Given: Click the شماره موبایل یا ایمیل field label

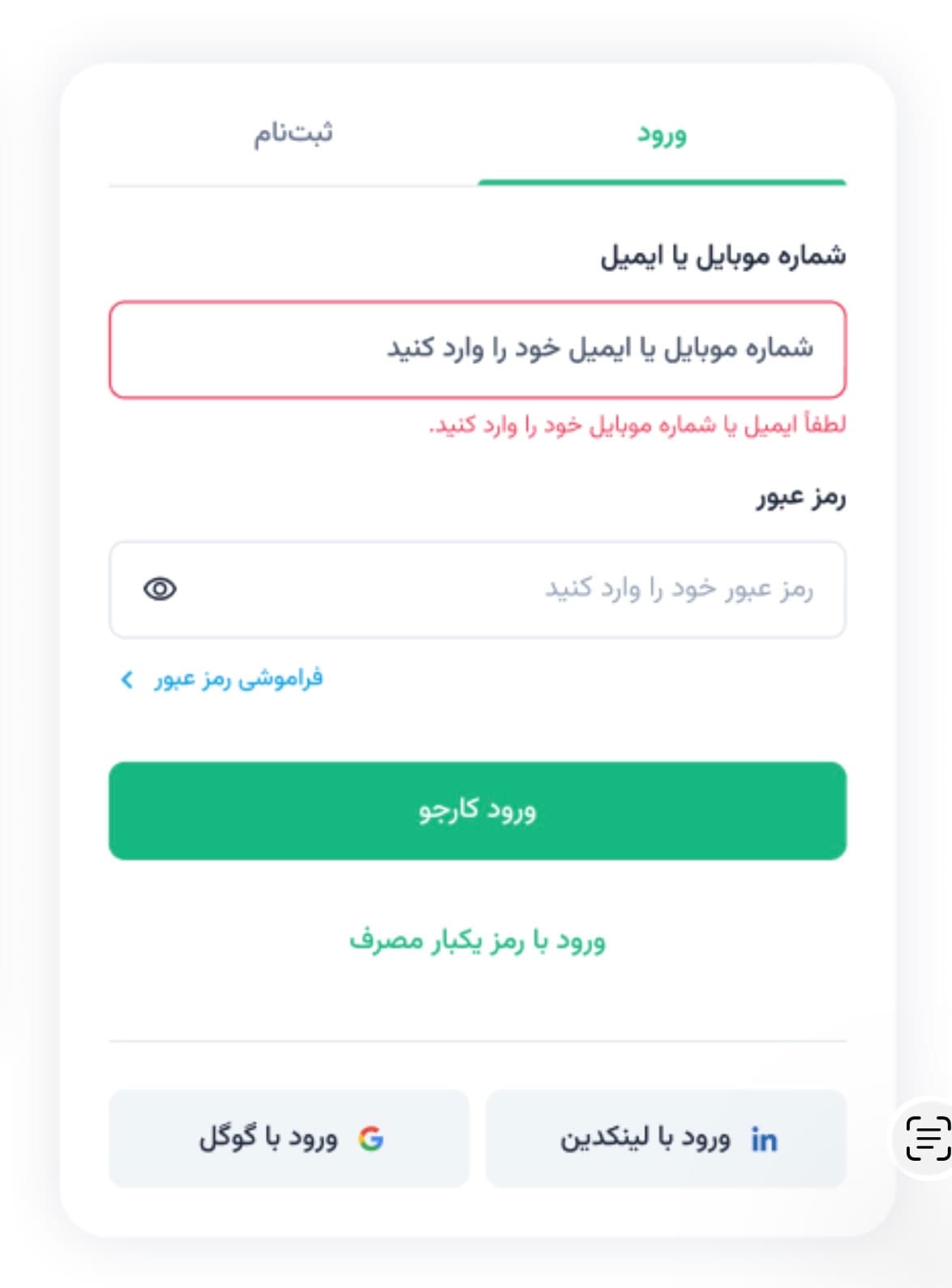Looking at the screenshot, I should [x=723, y=256].
